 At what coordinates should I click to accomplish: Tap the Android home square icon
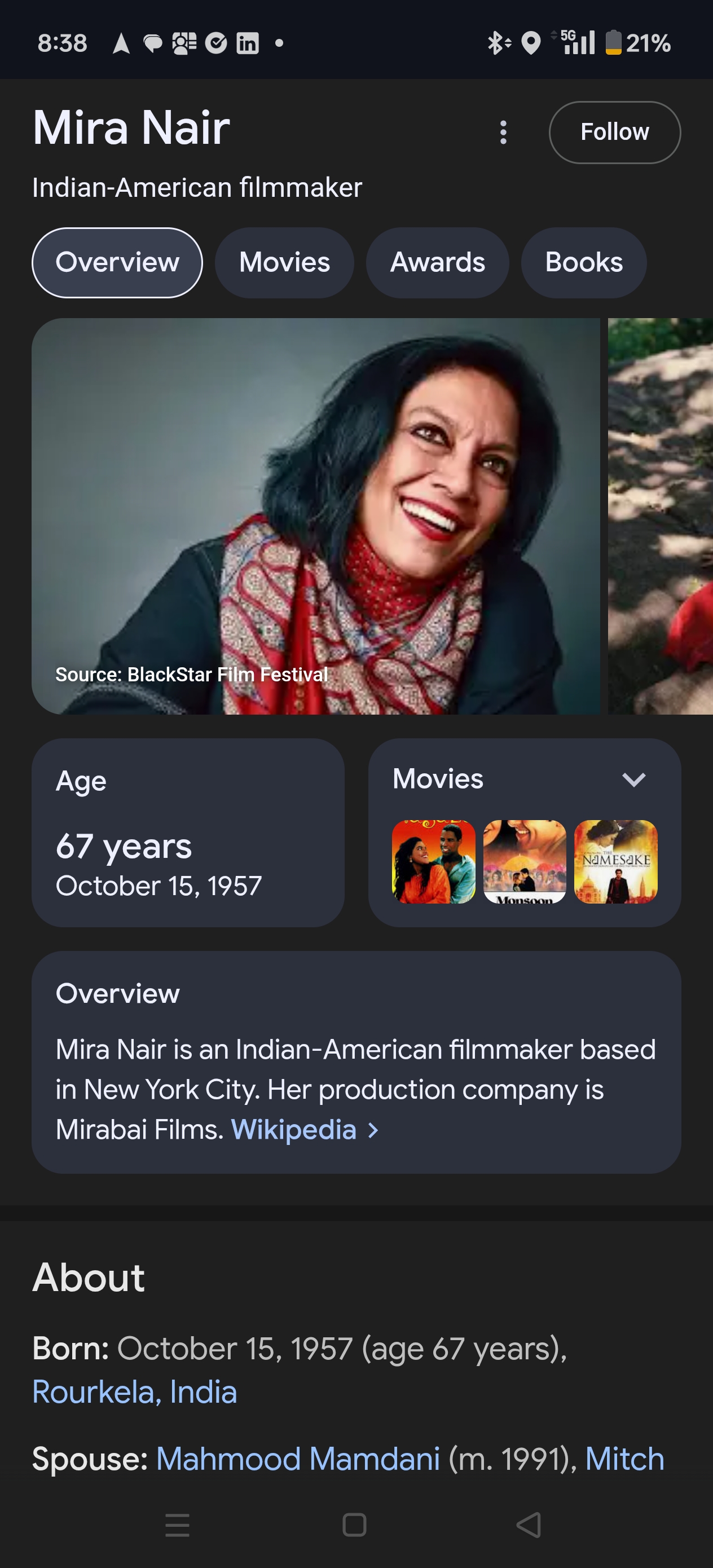click(x=354, y=1525)
